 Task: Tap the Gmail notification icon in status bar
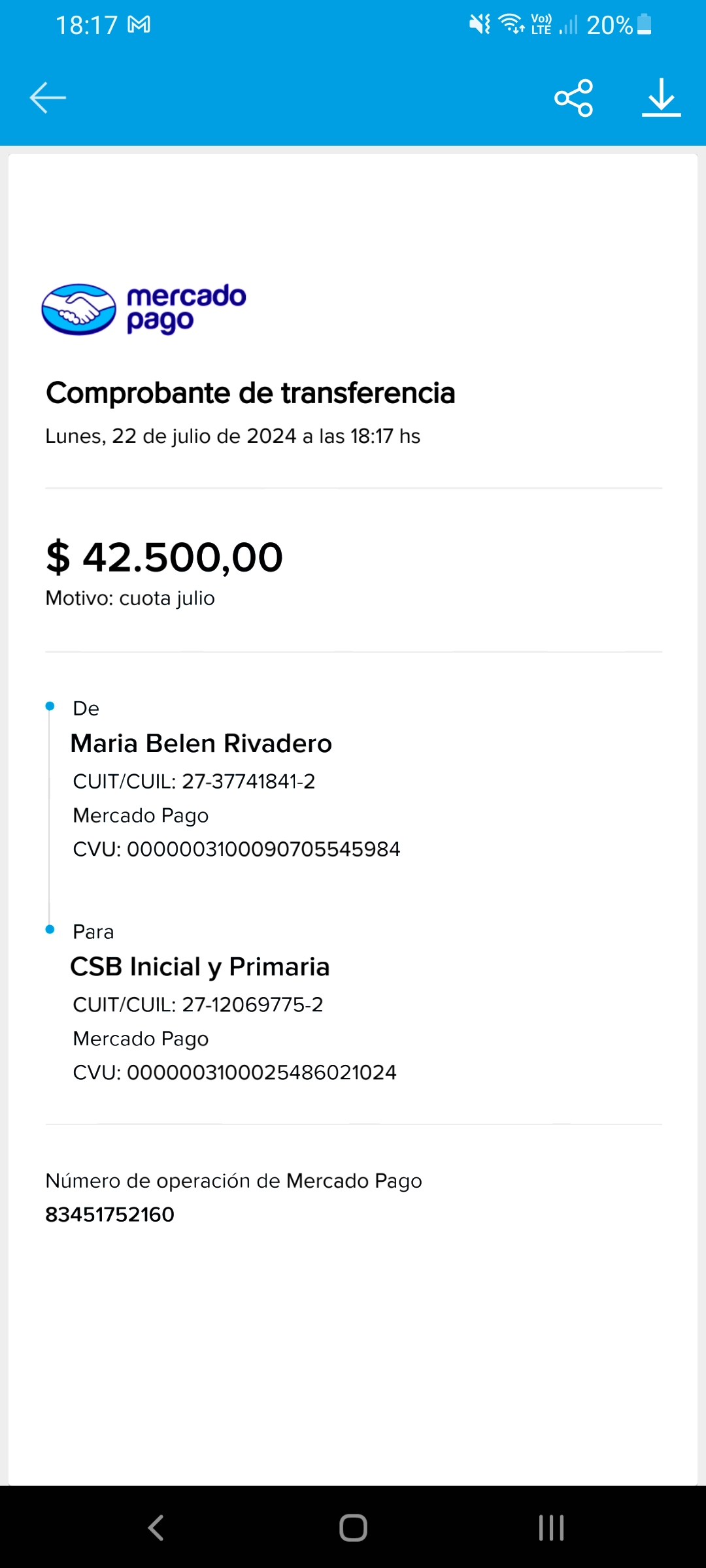[x=139, y=25]
